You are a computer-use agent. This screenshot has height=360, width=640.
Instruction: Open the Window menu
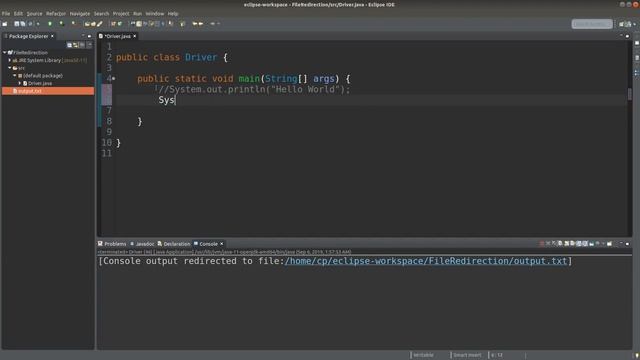tap(155, 13)
